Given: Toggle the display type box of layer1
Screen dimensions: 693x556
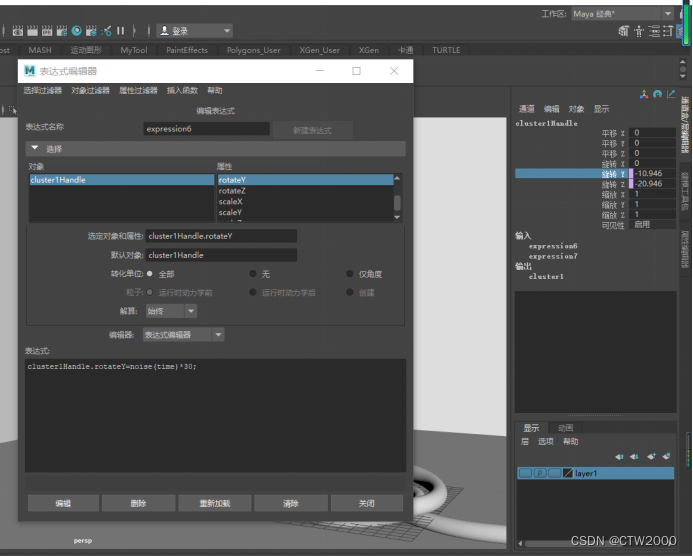Looking at the screenshot, I should pos(554,473).
